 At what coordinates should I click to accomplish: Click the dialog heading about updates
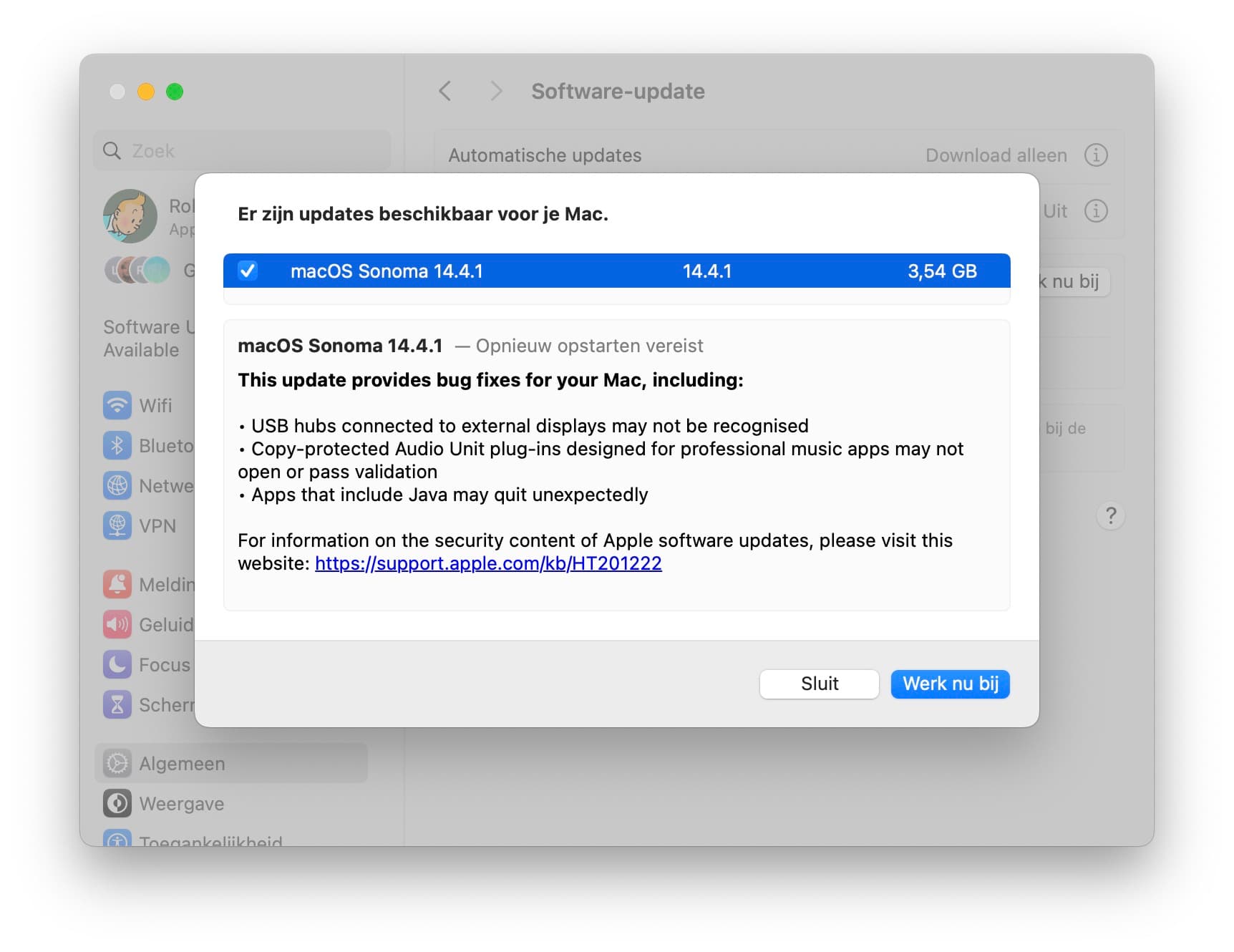tap(423, 214)
